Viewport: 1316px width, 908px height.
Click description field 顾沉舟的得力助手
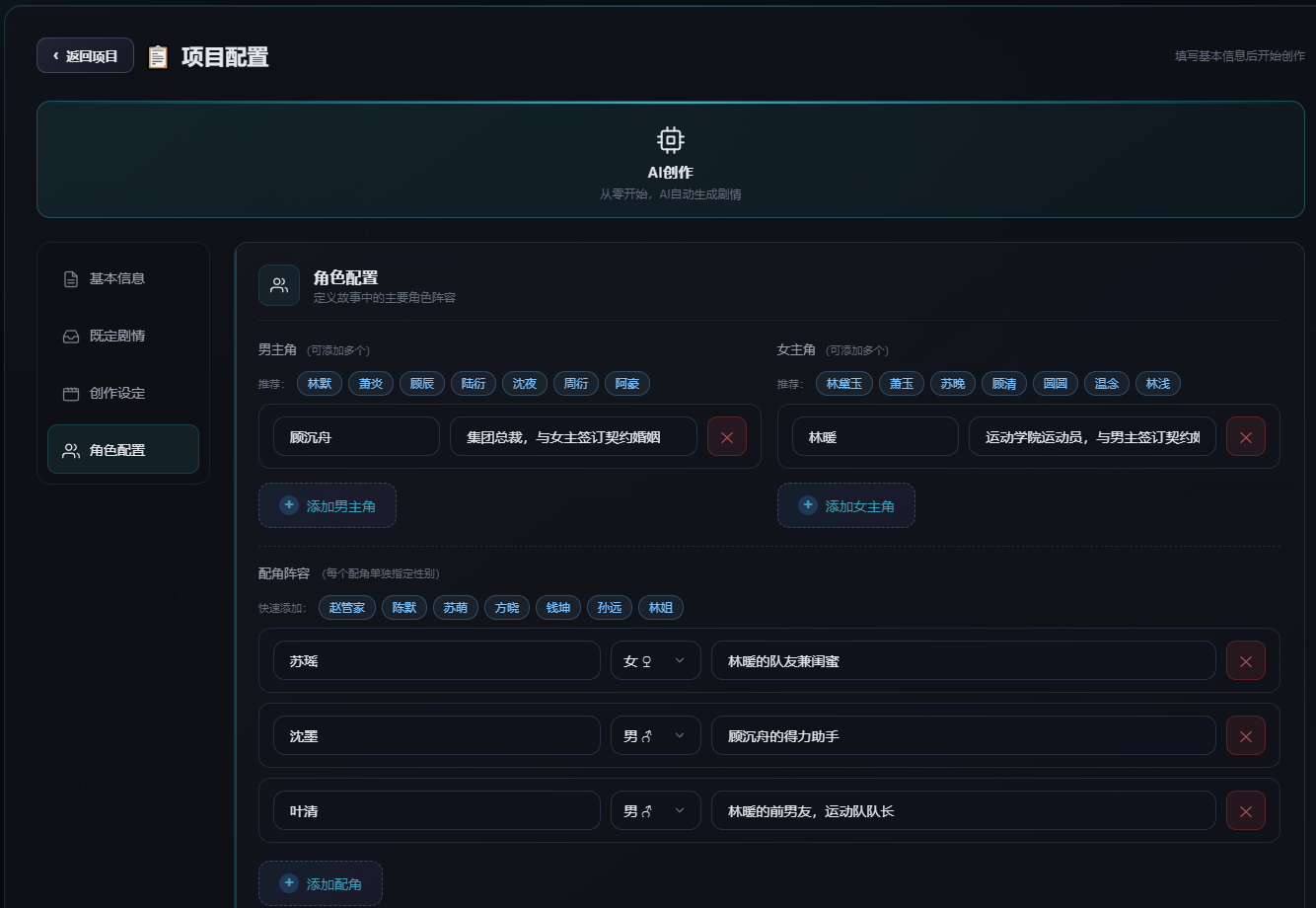[x=964, y=735]
